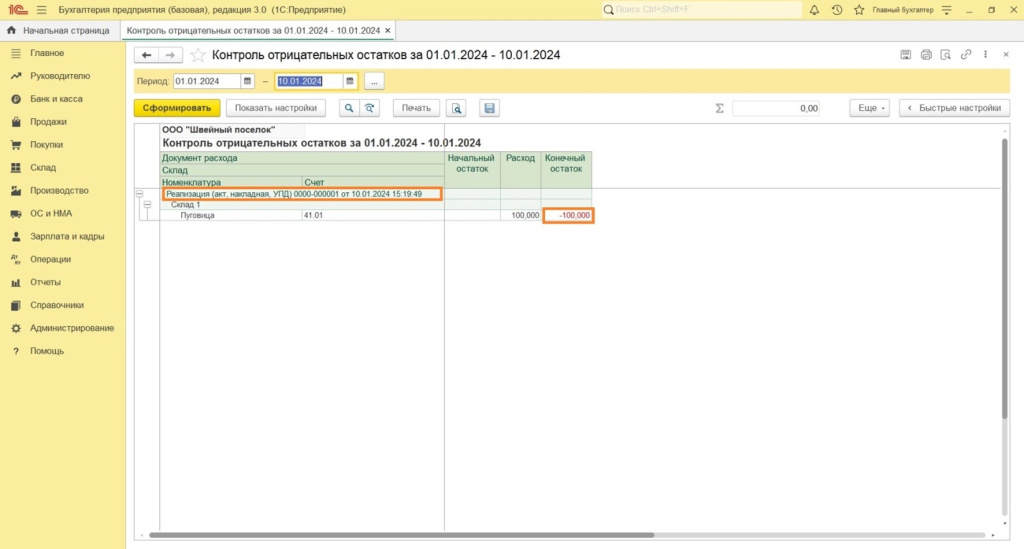The image size is (1024, 549).
Task: Click the Показать настройки button
Action: click(275, 108)
